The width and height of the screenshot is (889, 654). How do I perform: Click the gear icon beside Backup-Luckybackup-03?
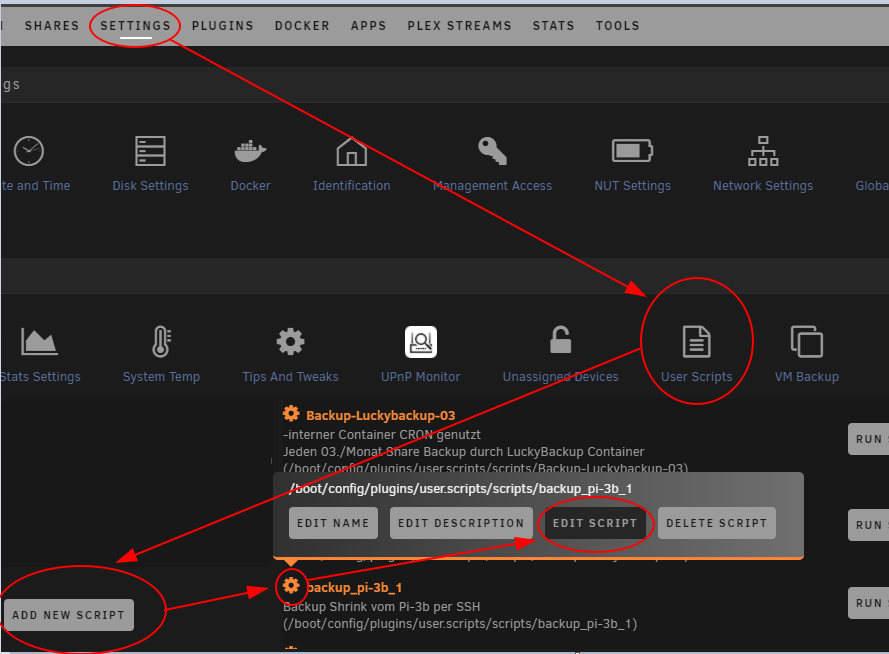pyautogui.click(x=291, y=414)
